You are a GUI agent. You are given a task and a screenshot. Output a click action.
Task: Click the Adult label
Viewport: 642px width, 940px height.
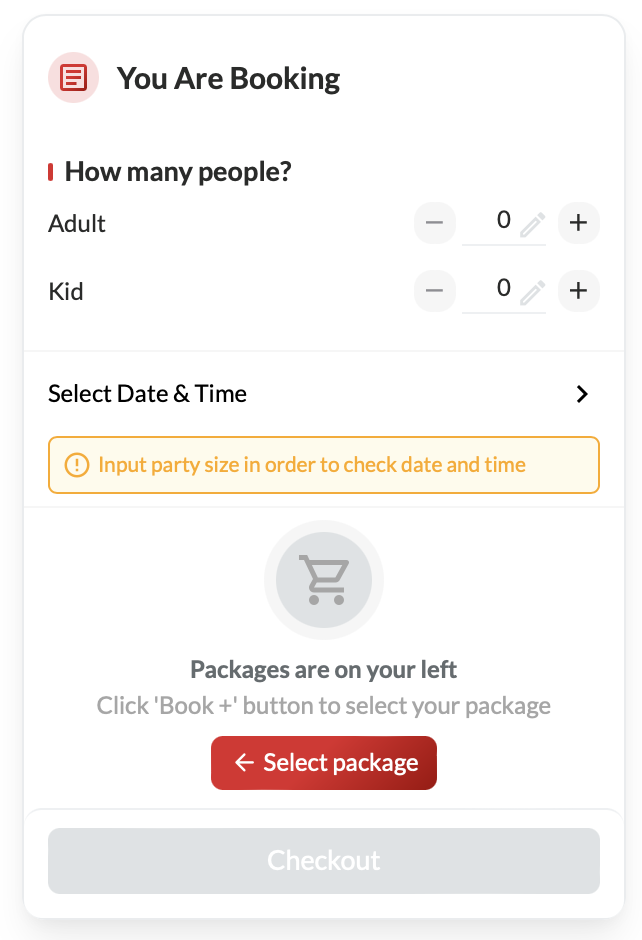click(x=77, y=223)
